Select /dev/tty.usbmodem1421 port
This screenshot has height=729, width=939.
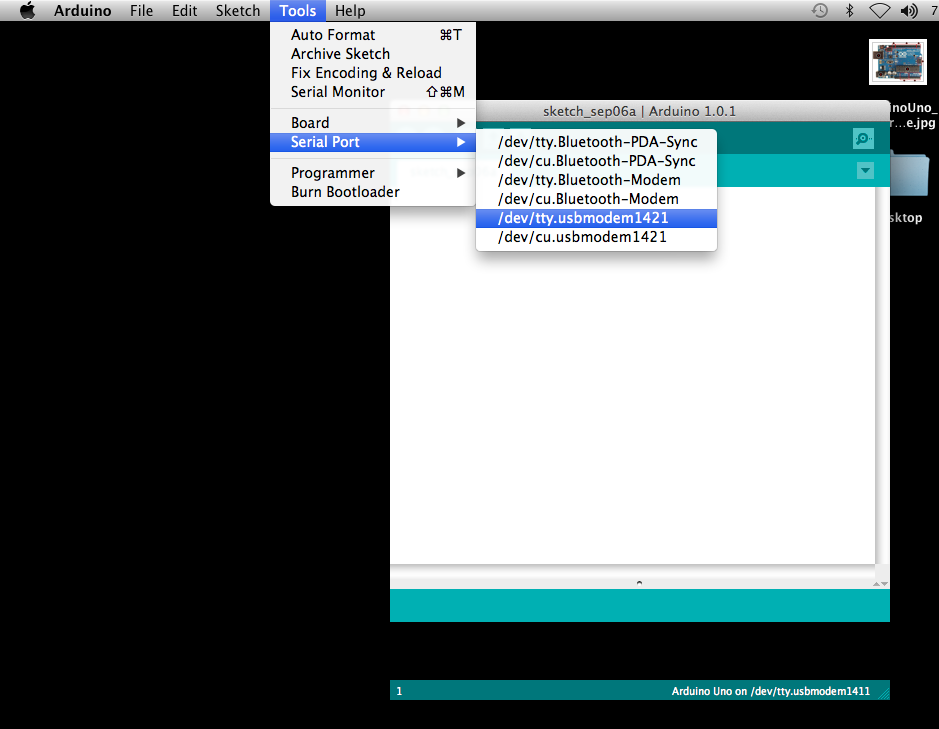[x=596, y=219]
